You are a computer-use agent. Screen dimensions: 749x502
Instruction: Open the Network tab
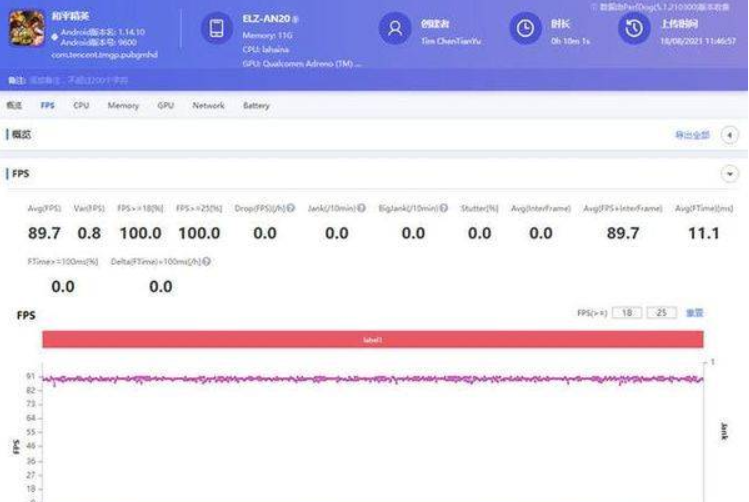pyautogui.click(x=208, y=106)
